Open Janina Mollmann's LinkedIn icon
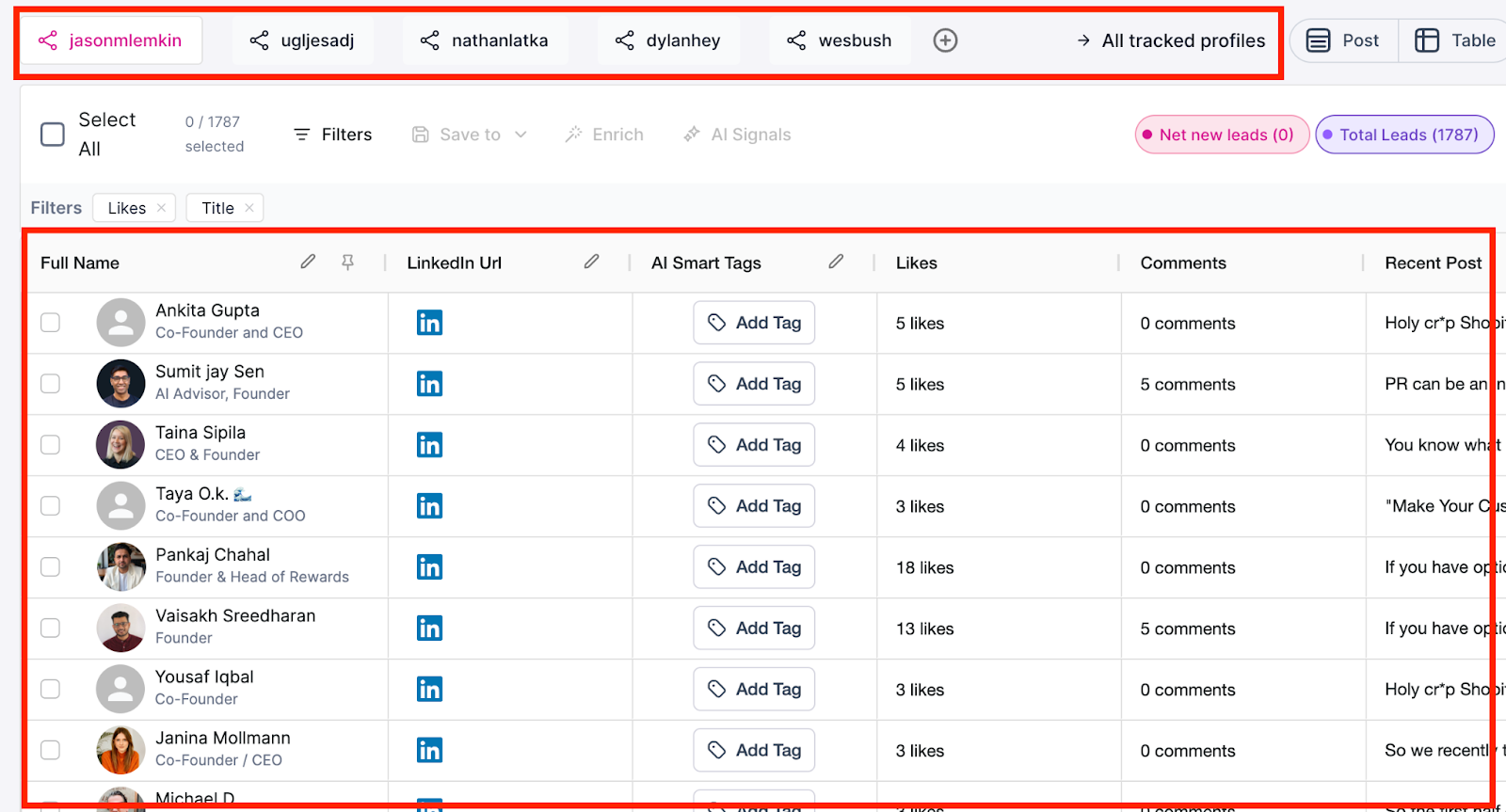 point(429,750)
